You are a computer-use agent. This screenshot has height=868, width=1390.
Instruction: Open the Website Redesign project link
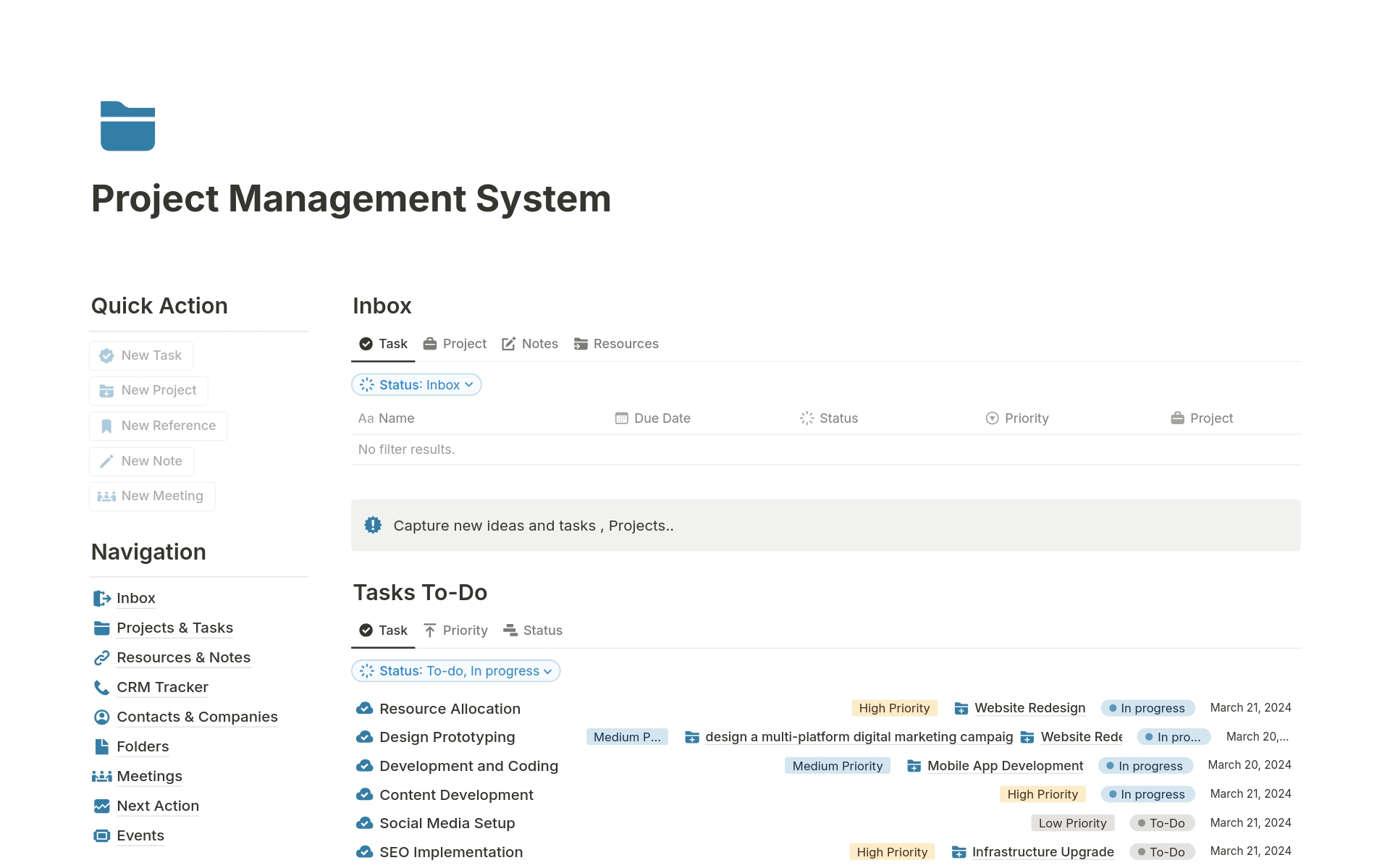click(1029, 708)
